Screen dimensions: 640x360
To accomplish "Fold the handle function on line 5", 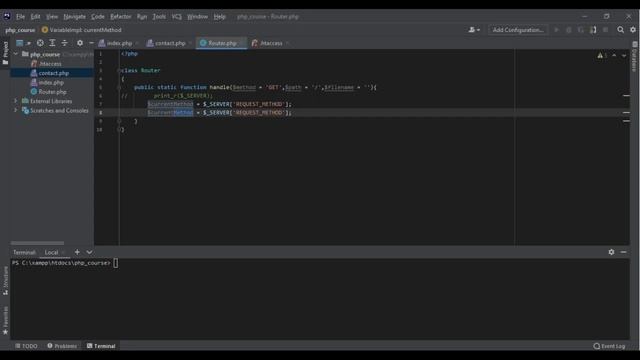I will point(119,87).
